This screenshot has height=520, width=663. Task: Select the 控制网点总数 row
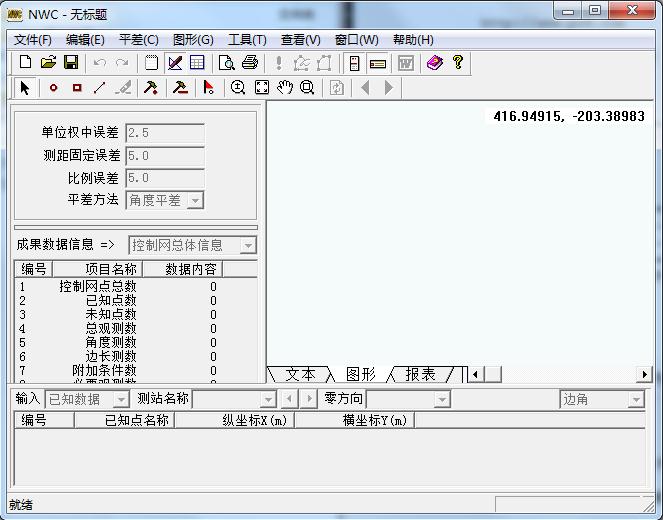(x=135, y=287)
